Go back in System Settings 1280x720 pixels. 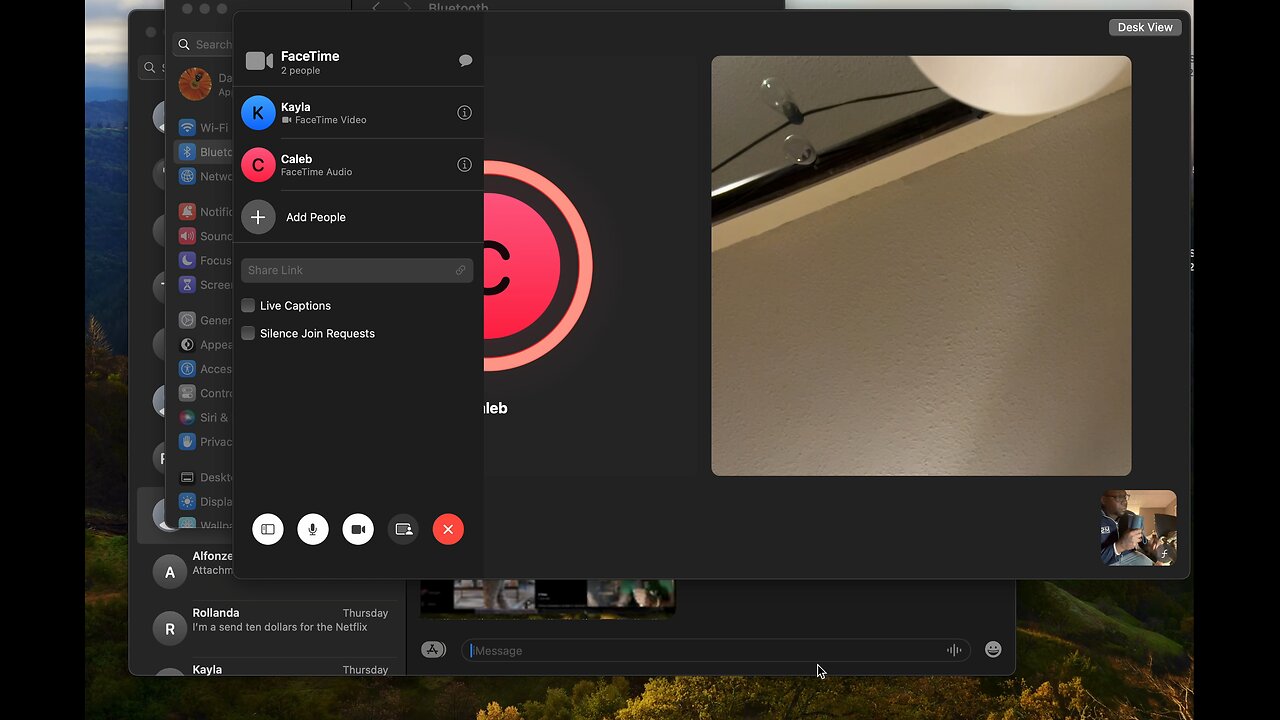pos(376,7)
